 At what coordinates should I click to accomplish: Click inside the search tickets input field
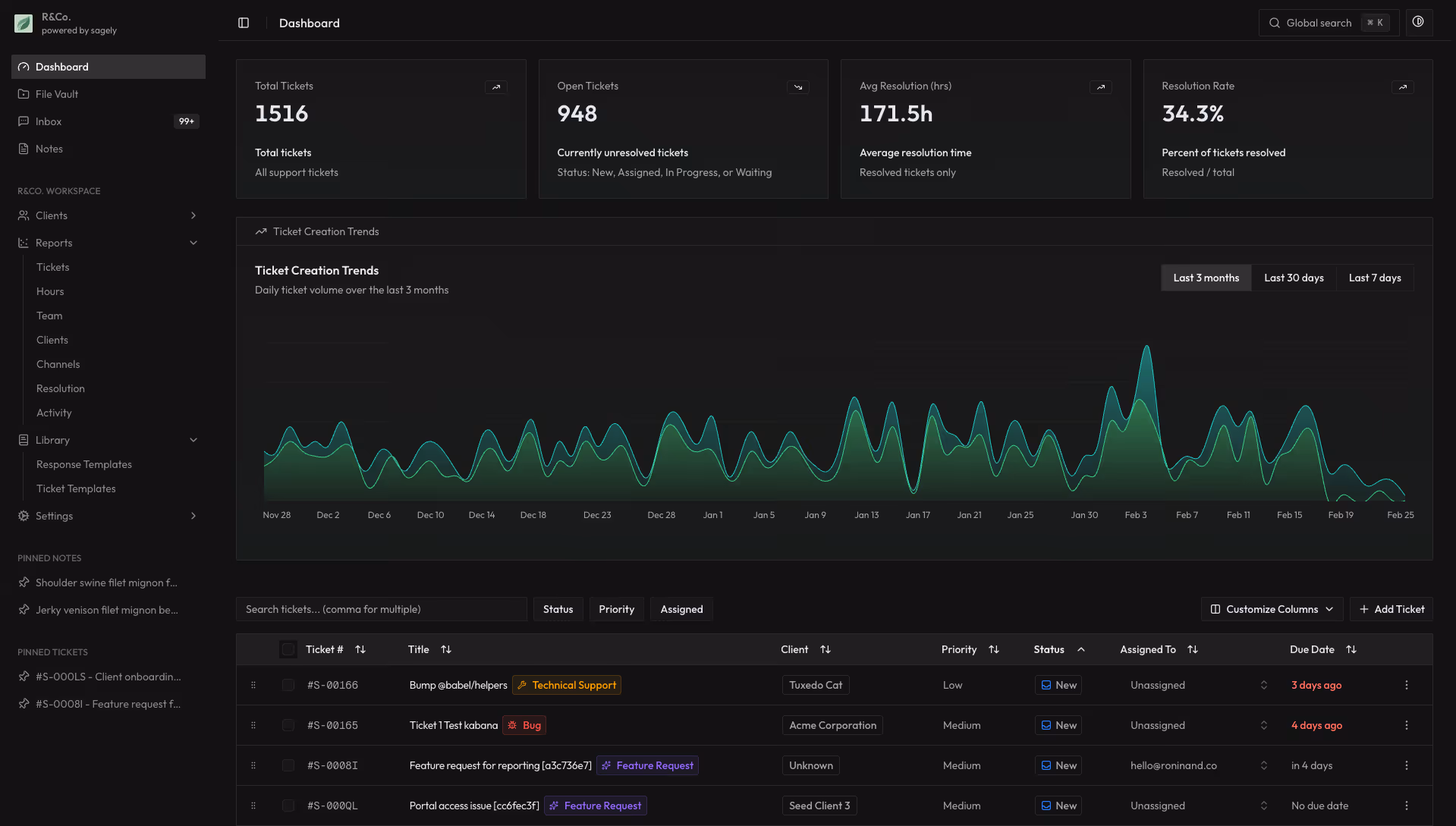[379, 609]
